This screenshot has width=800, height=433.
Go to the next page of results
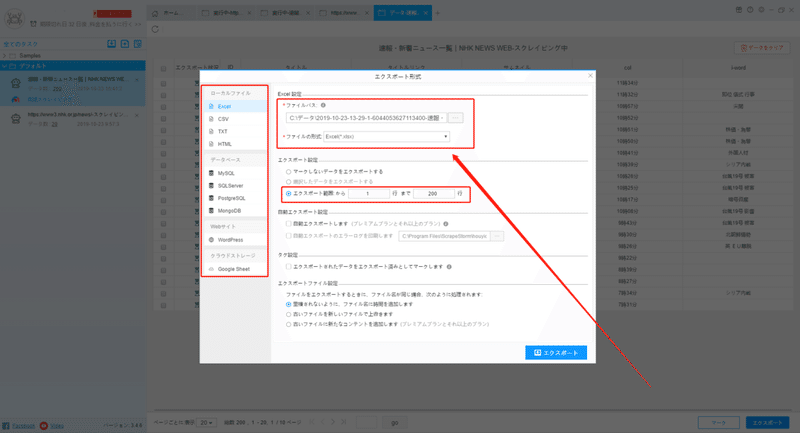point(333,422)
